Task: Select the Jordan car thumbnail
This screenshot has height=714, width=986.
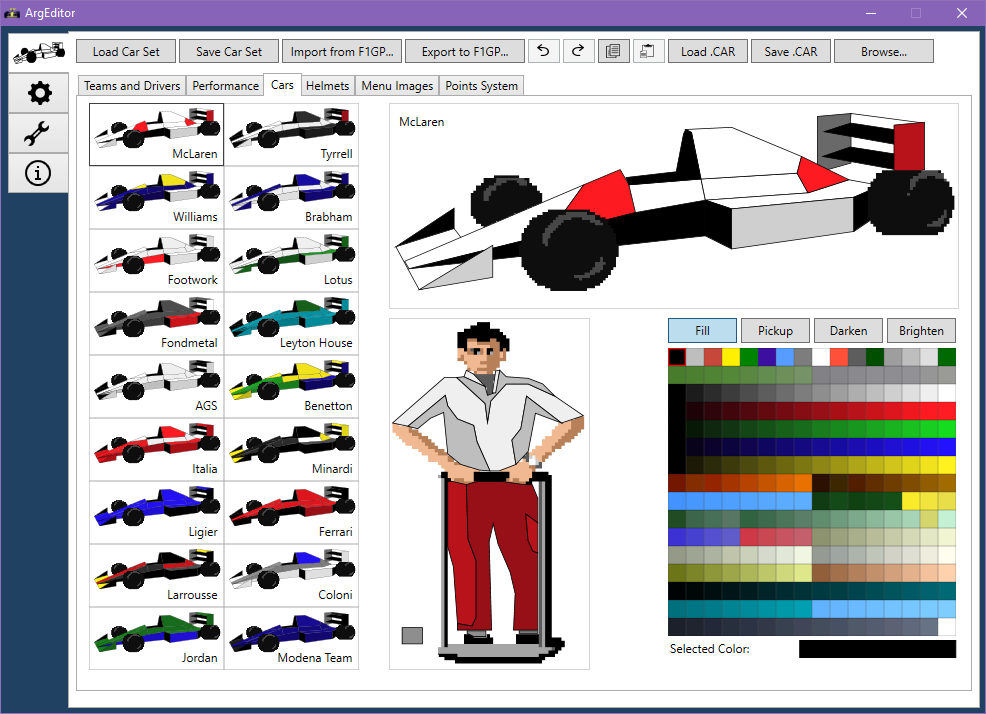Action: point(157,638)
